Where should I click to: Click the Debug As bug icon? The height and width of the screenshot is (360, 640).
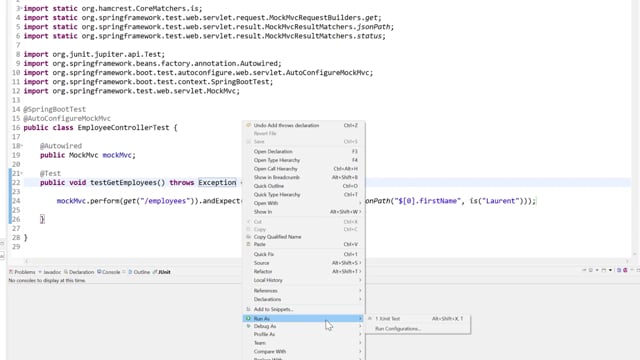coord(248,326)
